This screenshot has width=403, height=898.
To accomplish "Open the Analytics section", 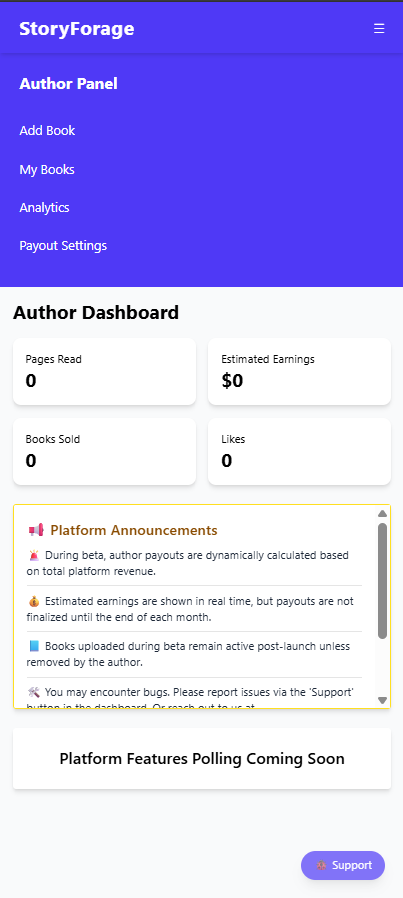I will (x=44, y=207).
